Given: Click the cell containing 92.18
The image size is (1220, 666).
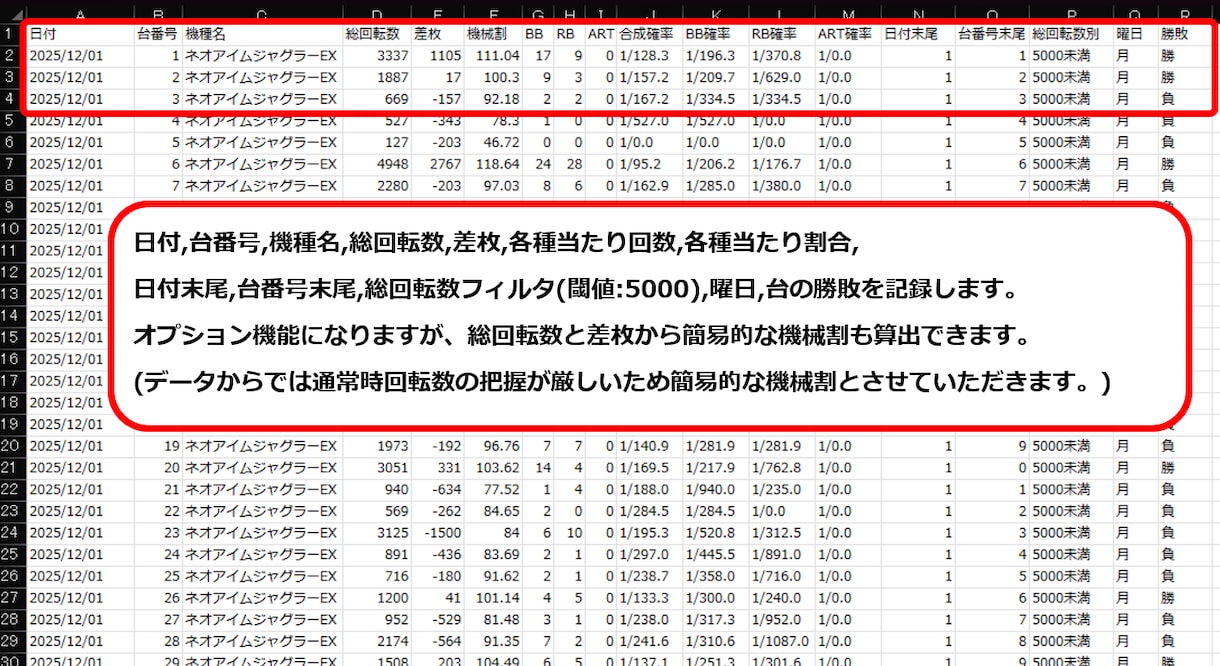Looking at the screenshot, I should click(x=493, y=99).
